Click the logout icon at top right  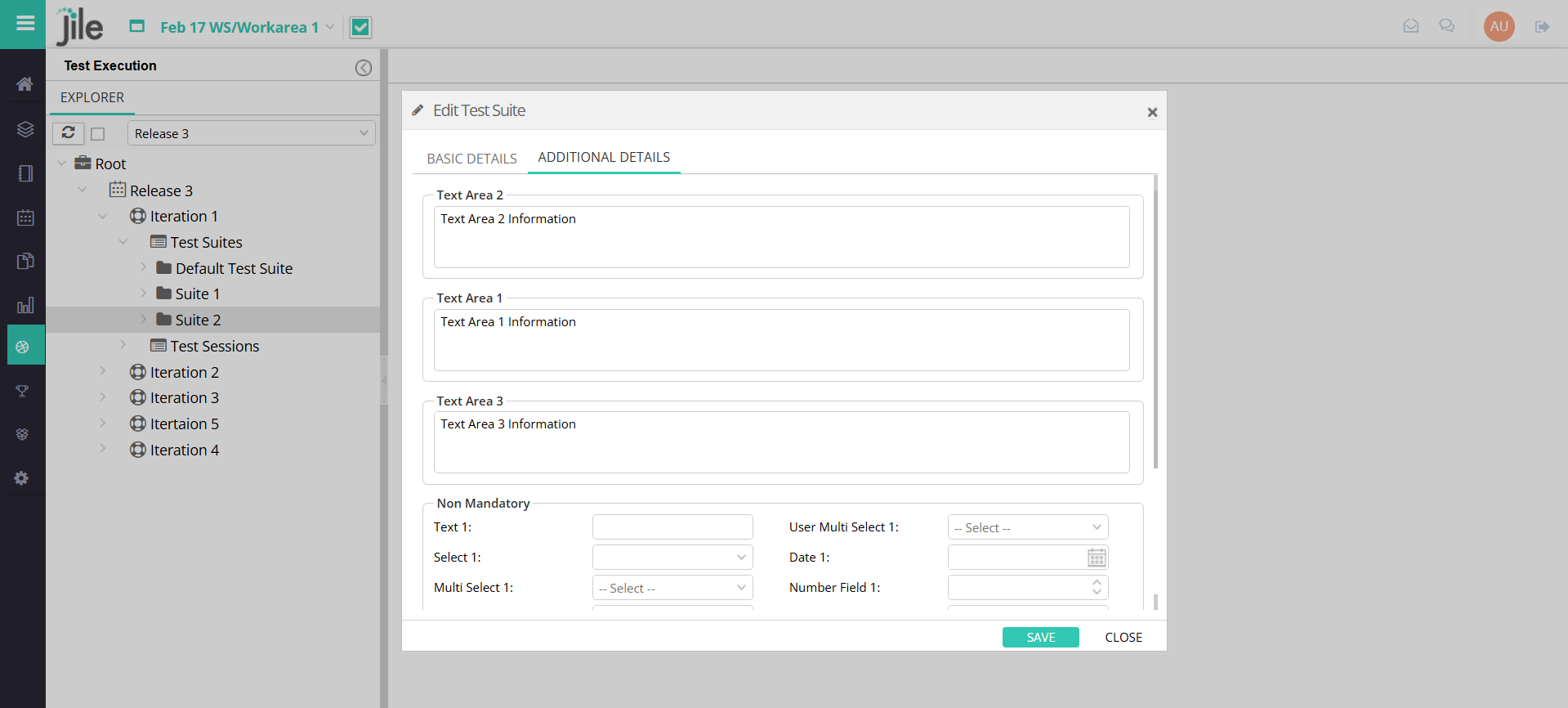[x=1542, y=27]
